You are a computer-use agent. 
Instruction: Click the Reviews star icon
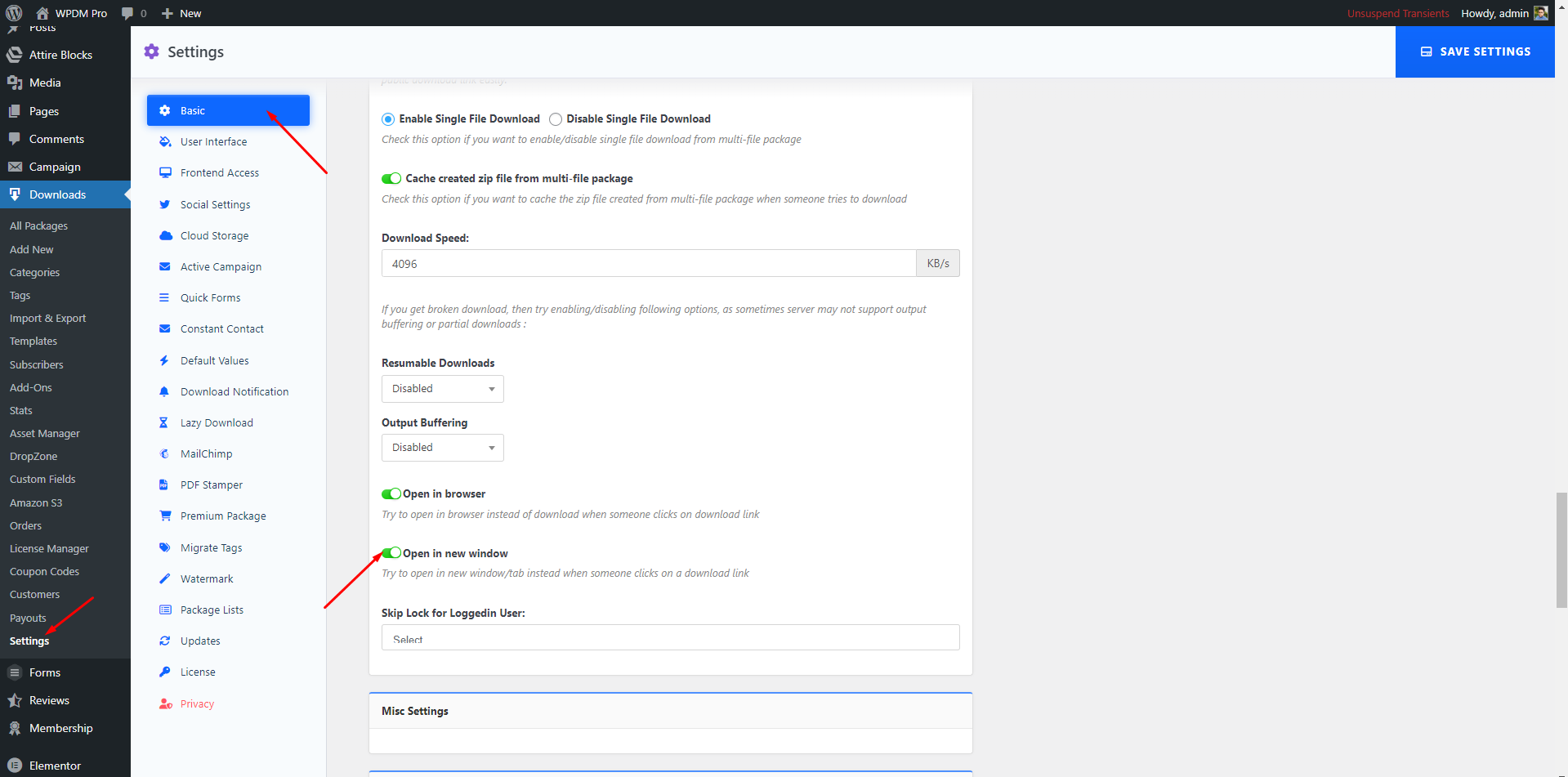(15, 700)
